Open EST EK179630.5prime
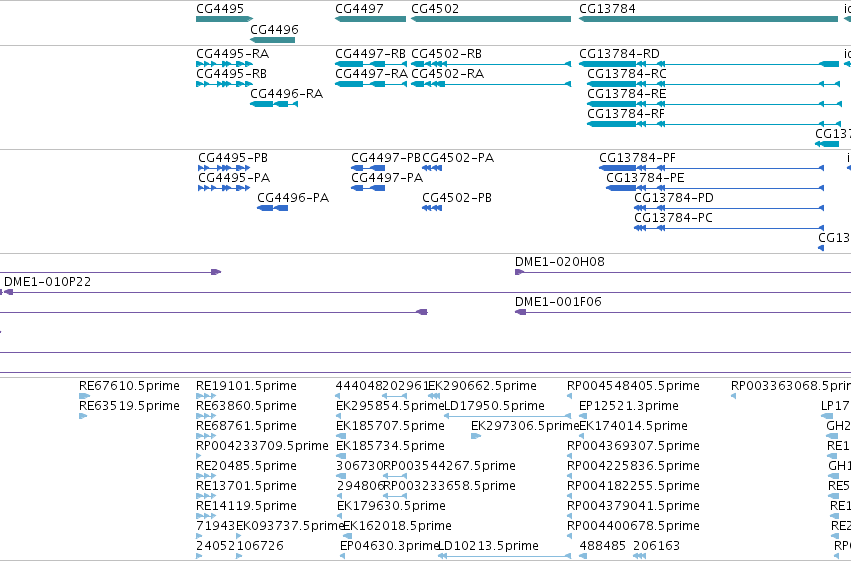 [340, 516]
